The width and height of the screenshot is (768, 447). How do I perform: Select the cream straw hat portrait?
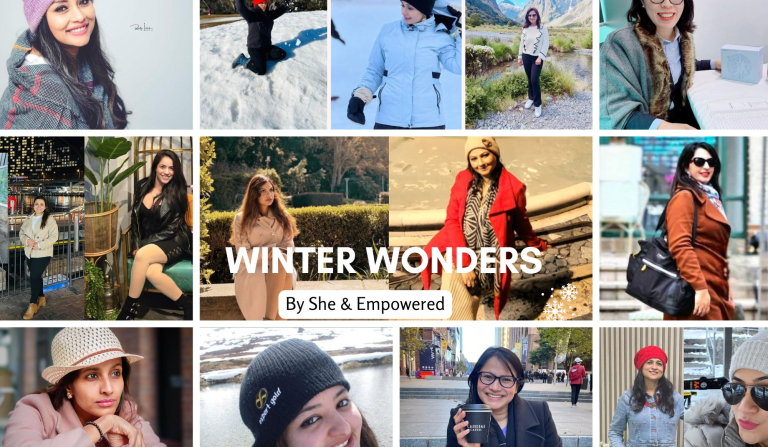[x=96, y=387]
